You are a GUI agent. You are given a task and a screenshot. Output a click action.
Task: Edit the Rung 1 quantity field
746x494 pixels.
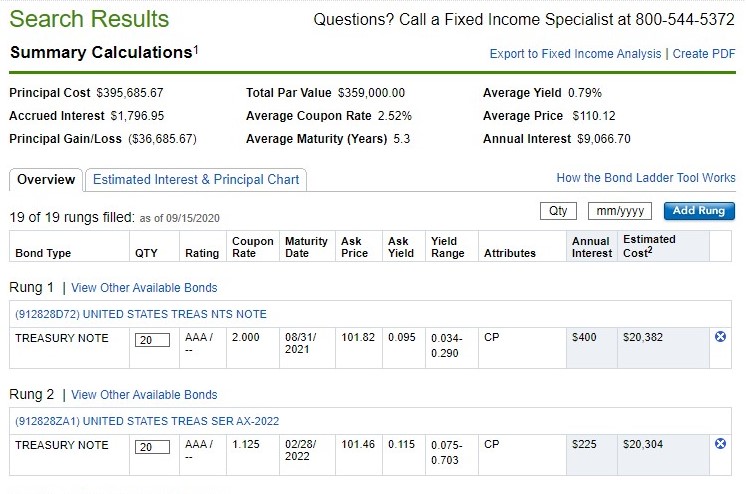(152, 340)
